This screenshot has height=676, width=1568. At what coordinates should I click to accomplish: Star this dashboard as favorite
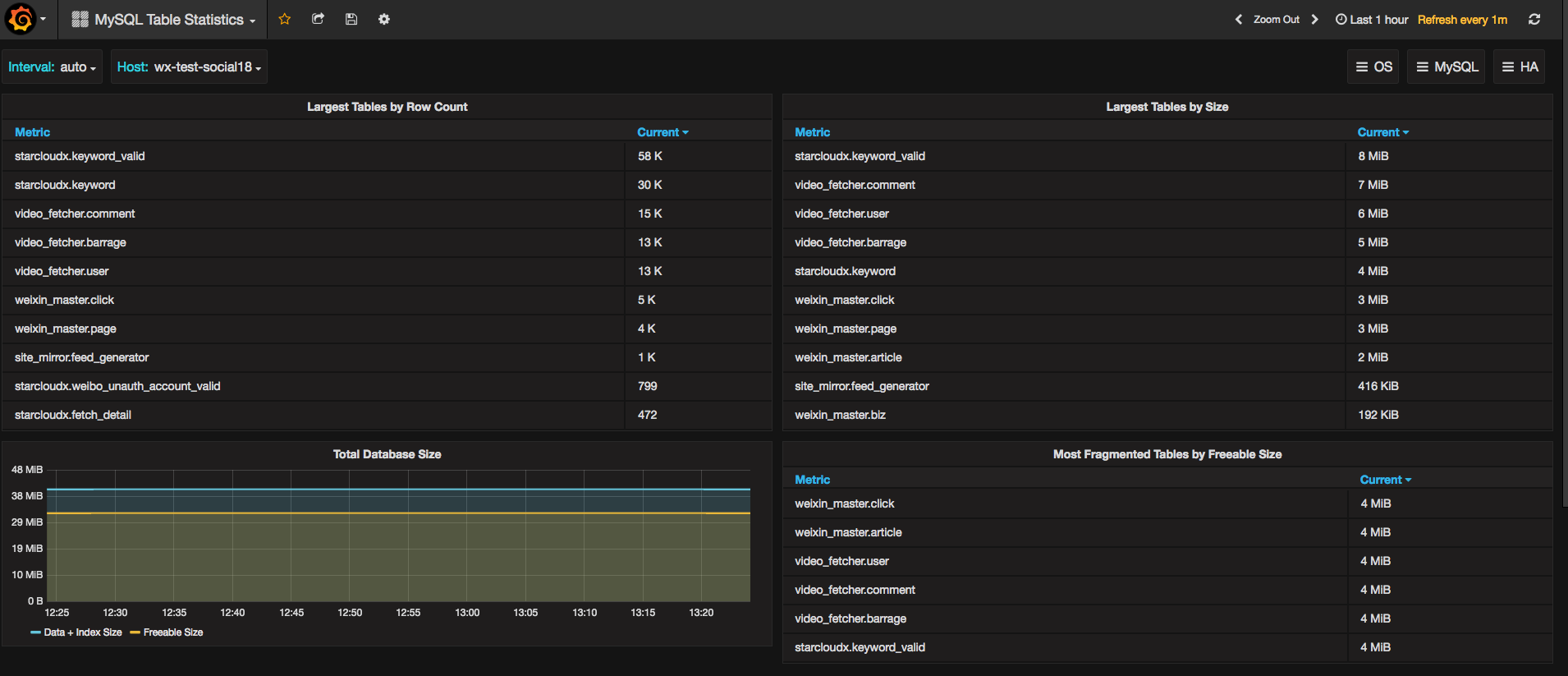pos(285,19)
